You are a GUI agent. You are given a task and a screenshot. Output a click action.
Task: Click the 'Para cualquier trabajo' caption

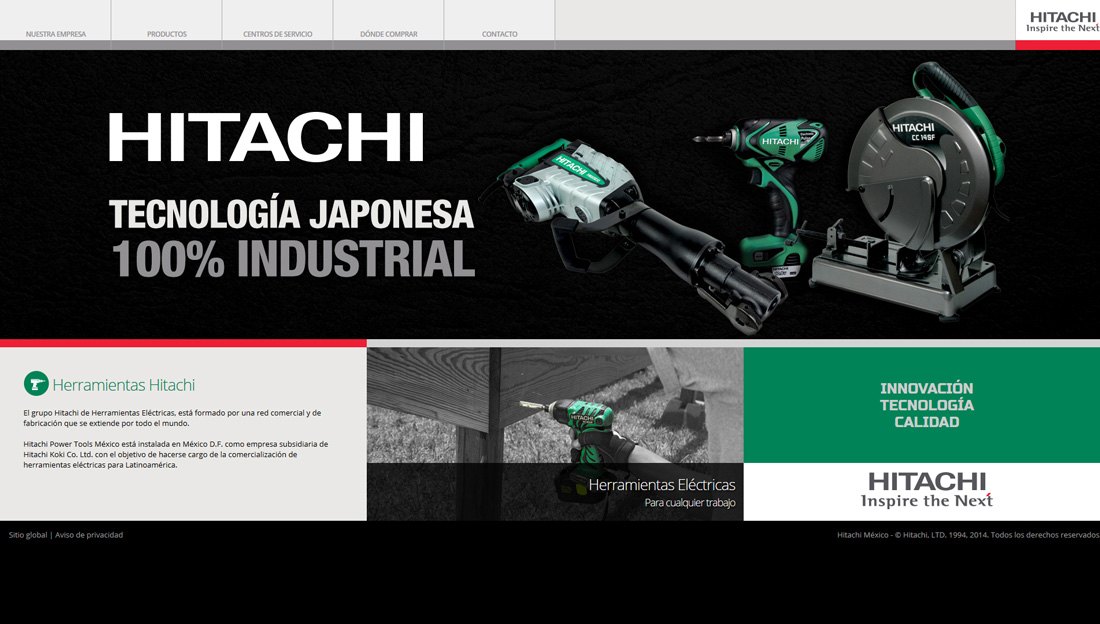(690, 503)
